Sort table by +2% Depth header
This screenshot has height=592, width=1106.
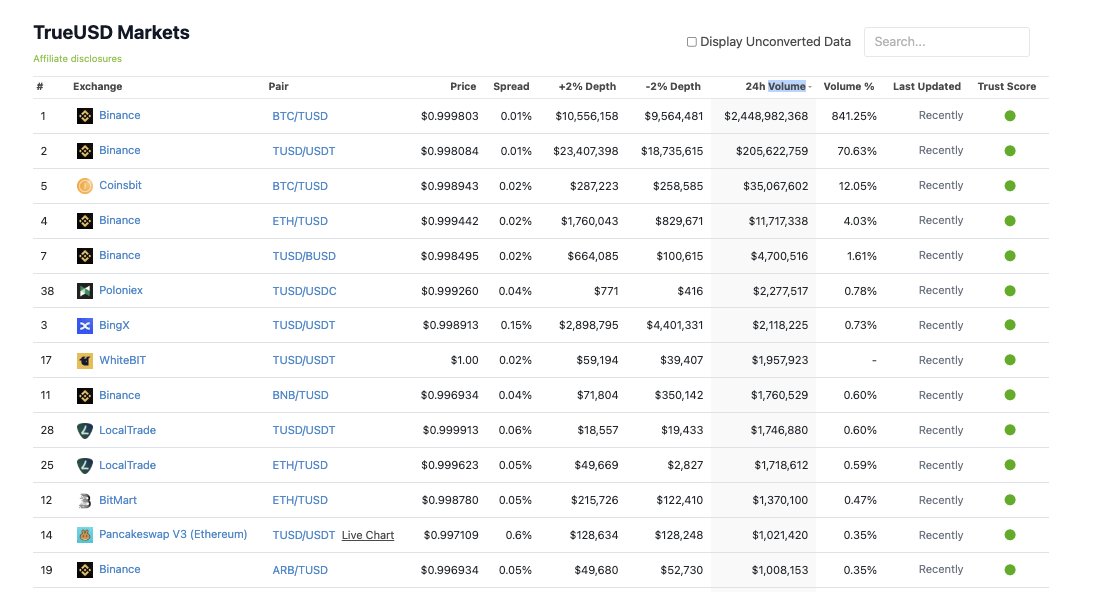coord(587,86)
